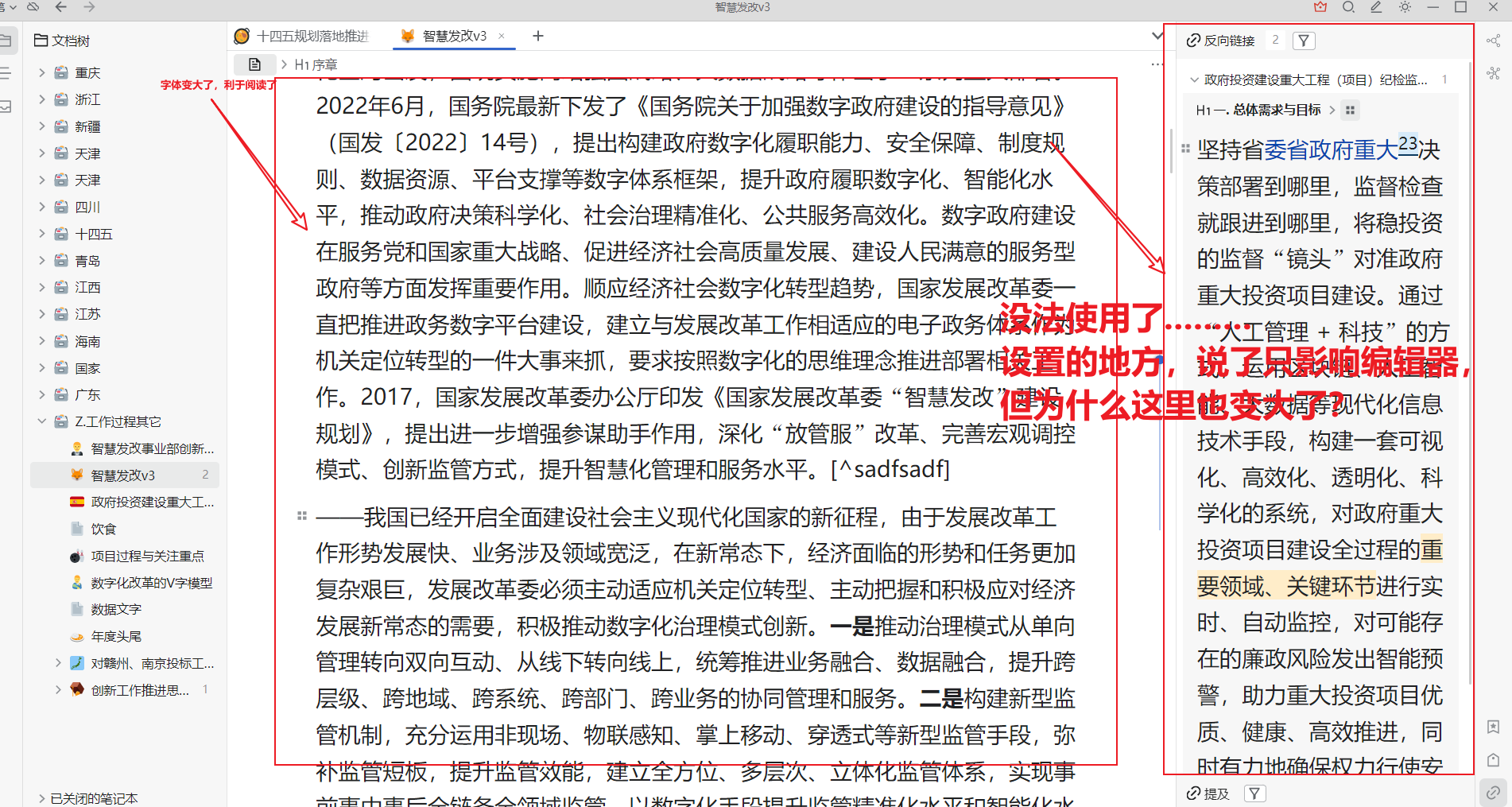Image resolution: width=1512 pixels, height=807 pixels.
Task: Select the 智慧发改v3 tab
Action: (454, 36)
